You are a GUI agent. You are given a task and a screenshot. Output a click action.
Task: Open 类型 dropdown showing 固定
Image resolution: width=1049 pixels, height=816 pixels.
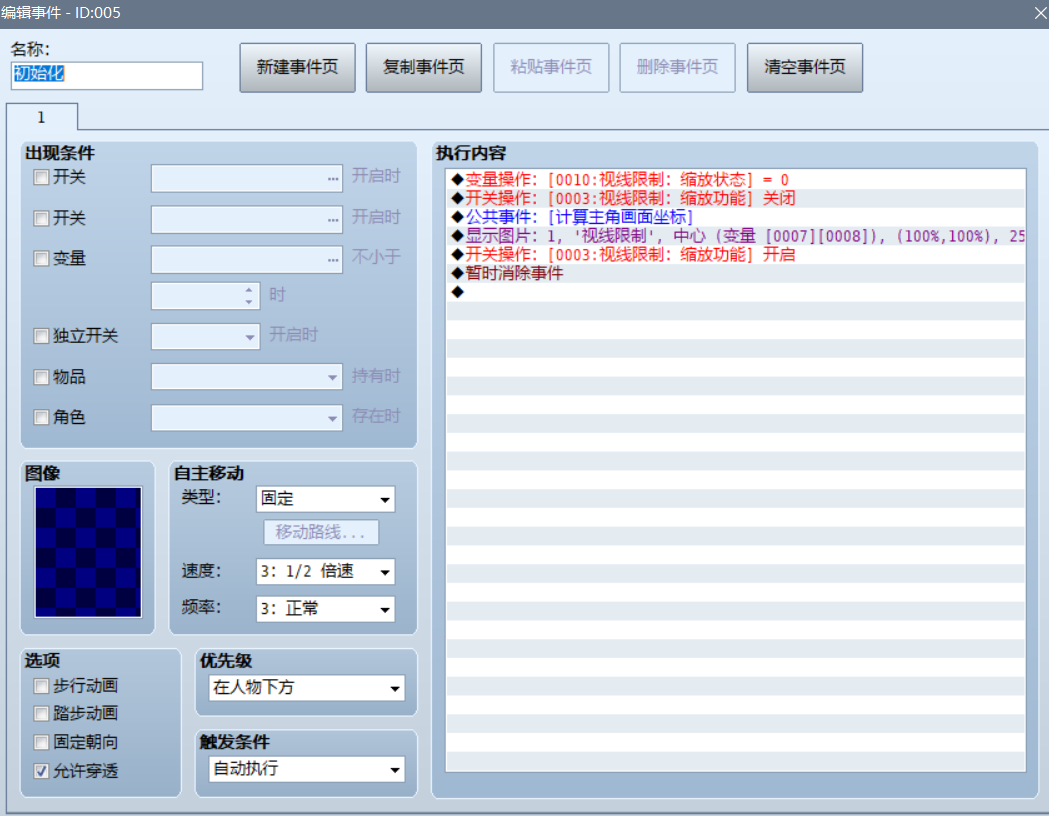325,499
